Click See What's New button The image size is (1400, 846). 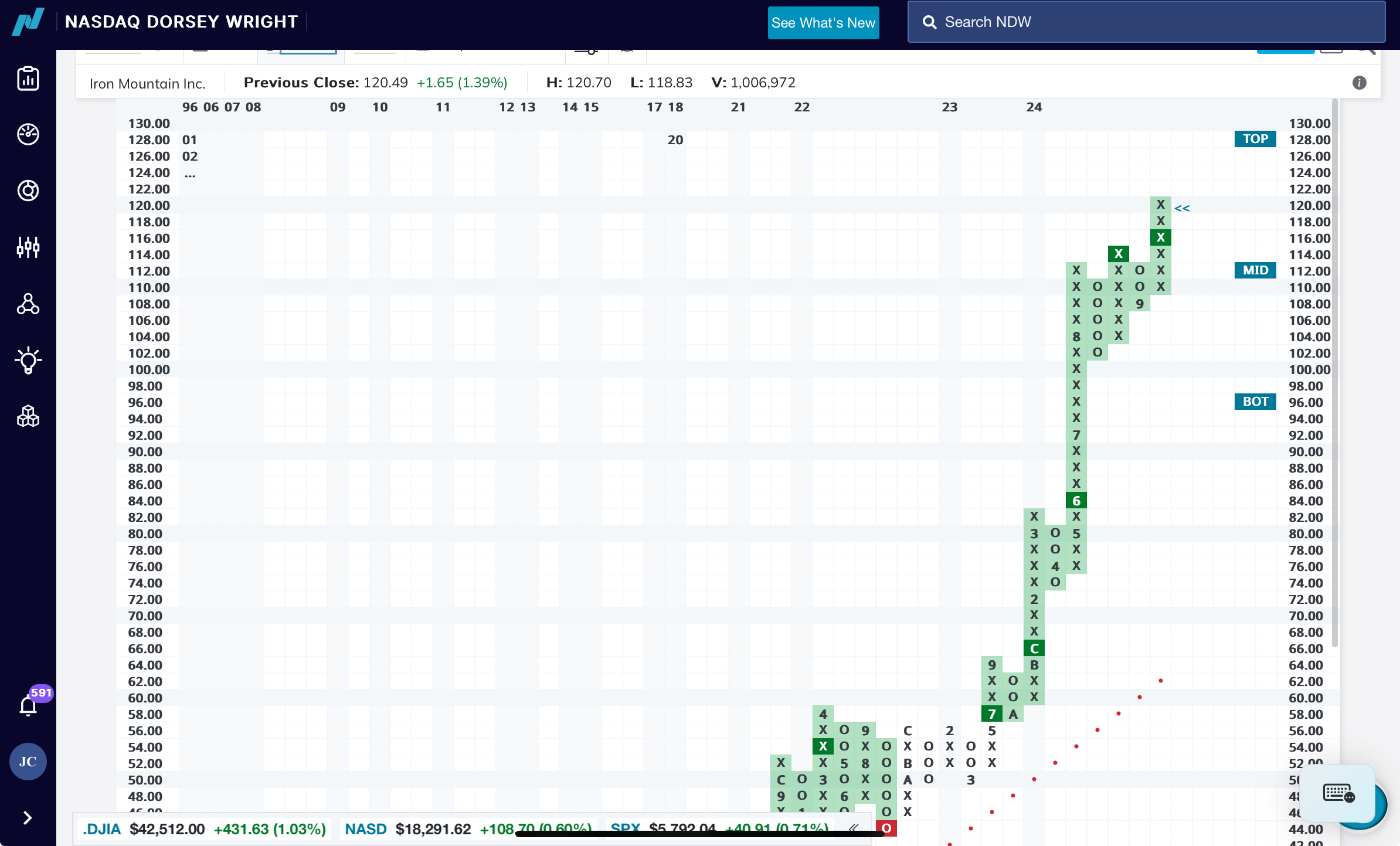click(x=823, y=23)
